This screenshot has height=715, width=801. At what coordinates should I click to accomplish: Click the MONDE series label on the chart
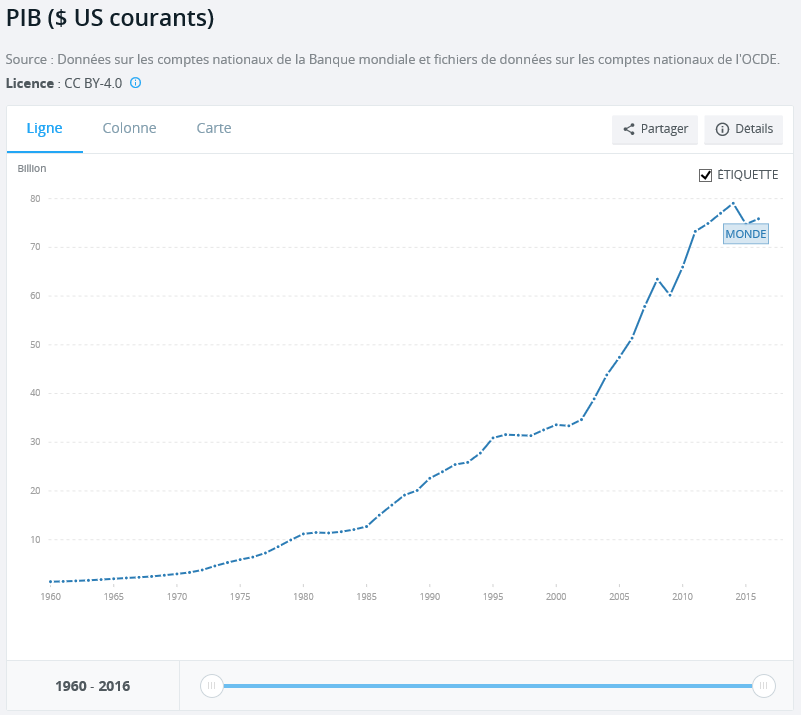[x=746, y=234]
